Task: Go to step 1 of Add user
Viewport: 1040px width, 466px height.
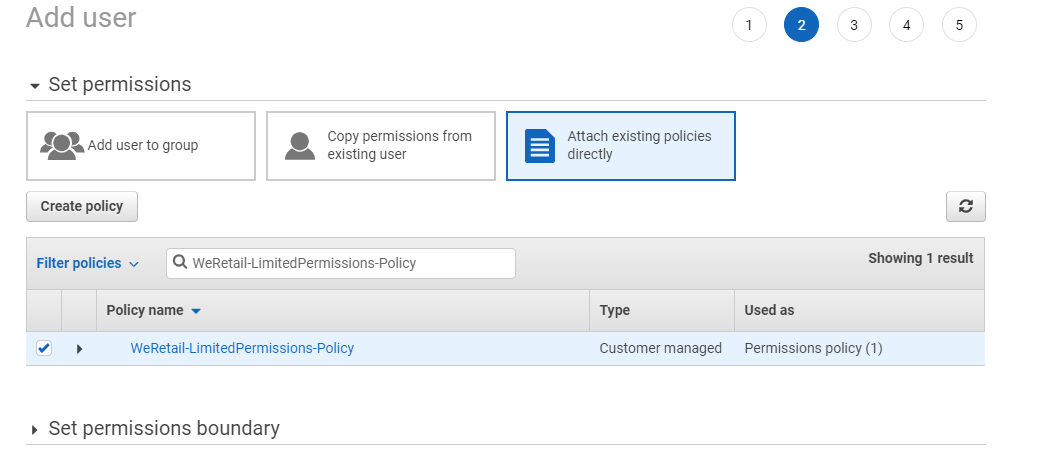Action: click(x=749, y=25)
